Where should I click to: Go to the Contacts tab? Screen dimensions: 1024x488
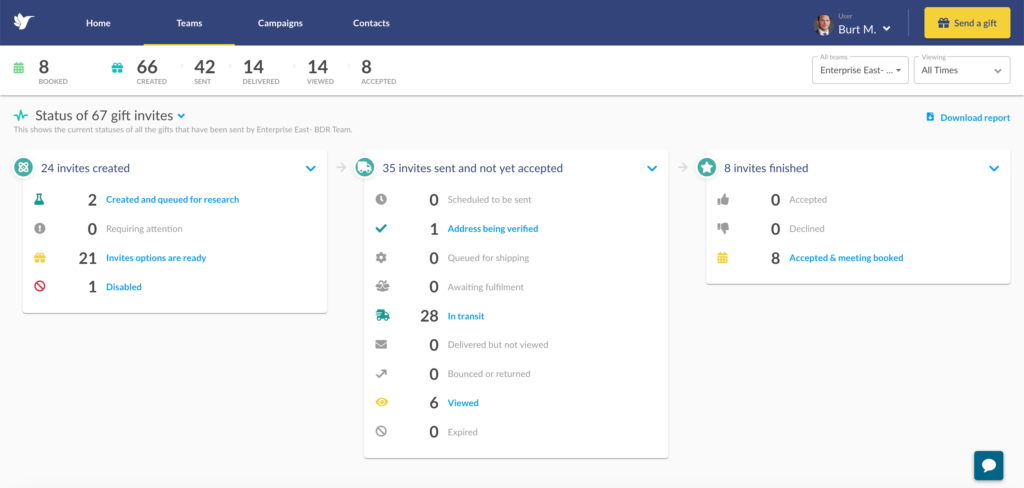[x=371, y=23]
